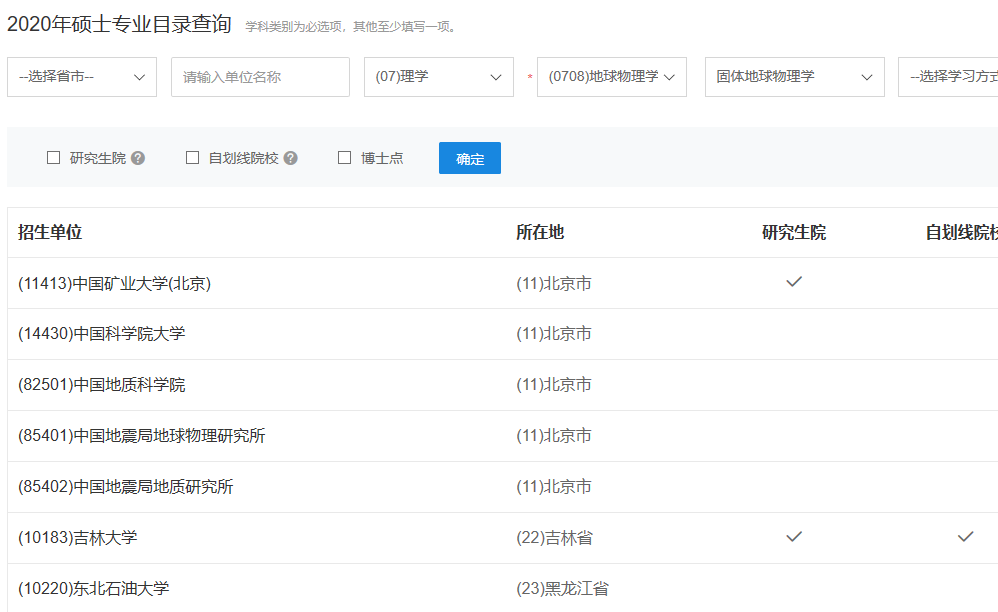Check the 博士点 checkbox
The width and height of the screenshot is (998, 612).
[x=344, y=158]
